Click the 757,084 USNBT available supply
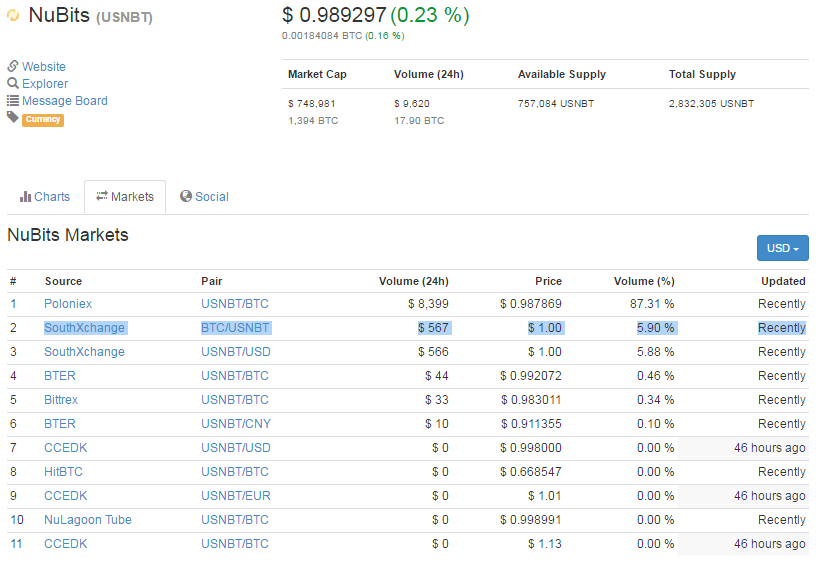The width and height of the screenshot is (819, 561). point(556,103)
